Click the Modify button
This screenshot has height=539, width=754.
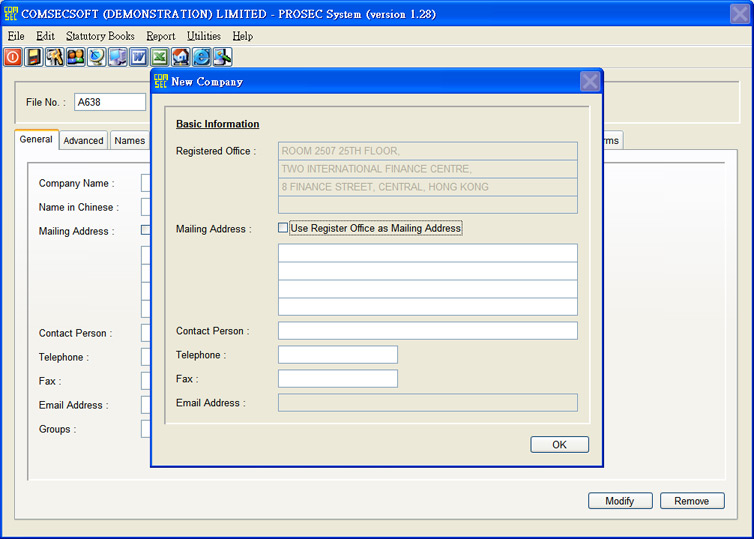(620, 501)
